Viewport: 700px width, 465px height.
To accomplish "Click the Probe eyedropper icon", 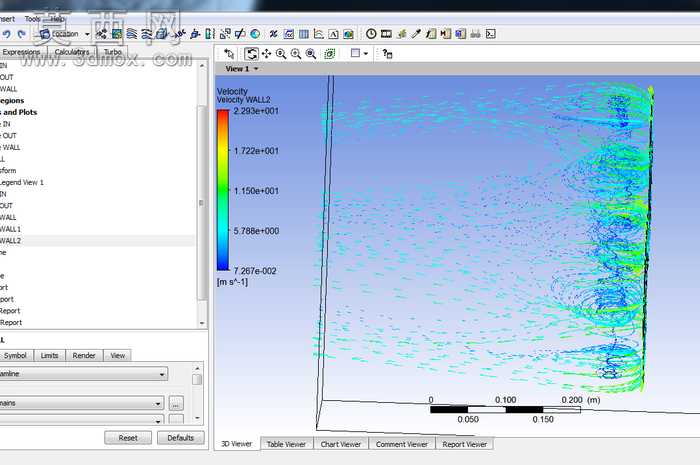I will 416,34.
